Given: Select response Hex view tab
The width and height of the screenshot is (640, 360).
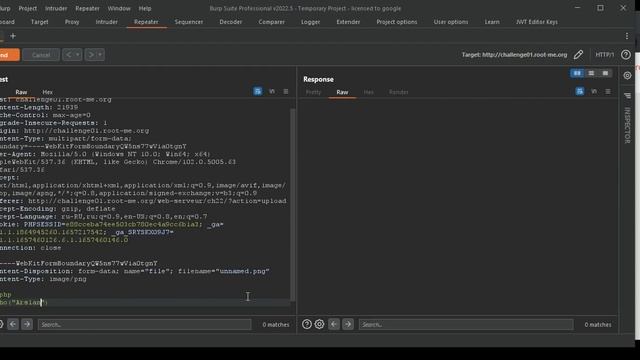Looking at the screenshot, I should pos(369,92).
